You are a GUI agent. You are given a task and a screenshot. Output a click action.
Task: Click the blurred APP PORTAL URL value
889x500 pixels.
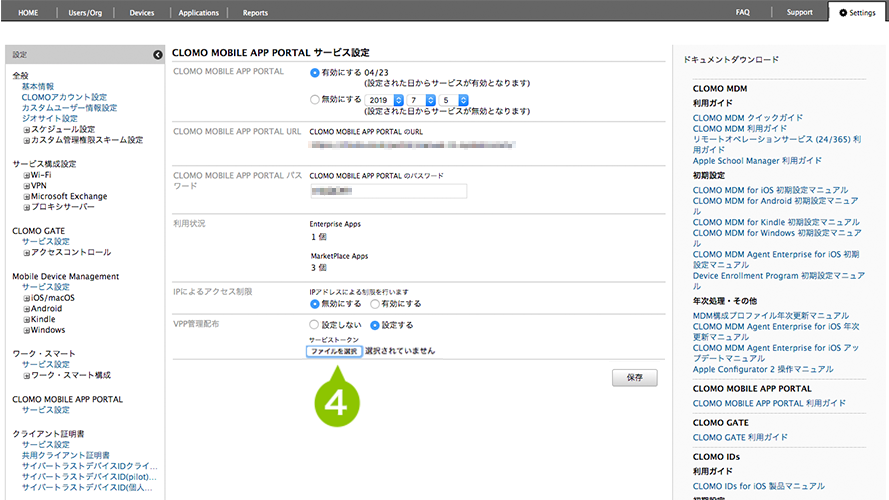[x=412, y=146]
